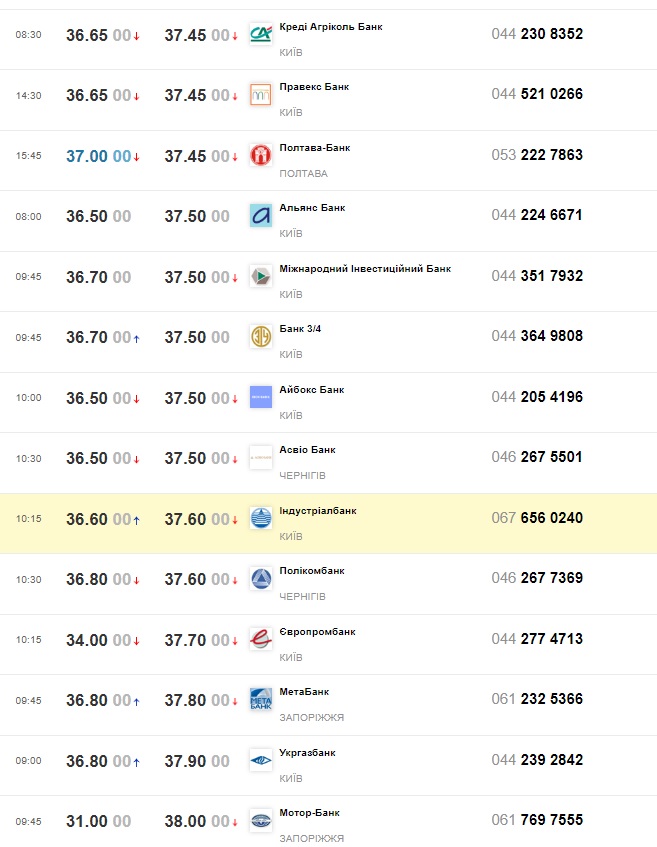
Task: Click the Індустріалбанк logo icon
Action: click(x=261, y=518)
